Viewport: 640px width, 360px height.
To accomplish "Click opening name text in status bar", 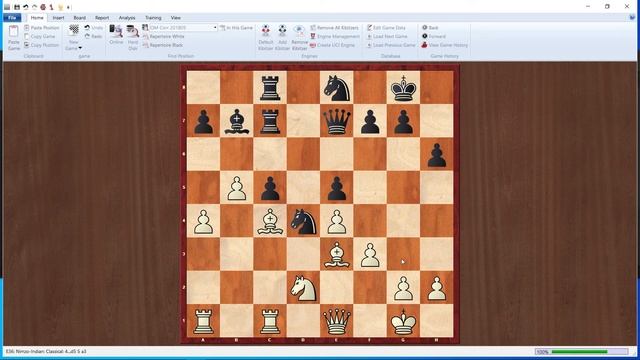I will [46, 351].
